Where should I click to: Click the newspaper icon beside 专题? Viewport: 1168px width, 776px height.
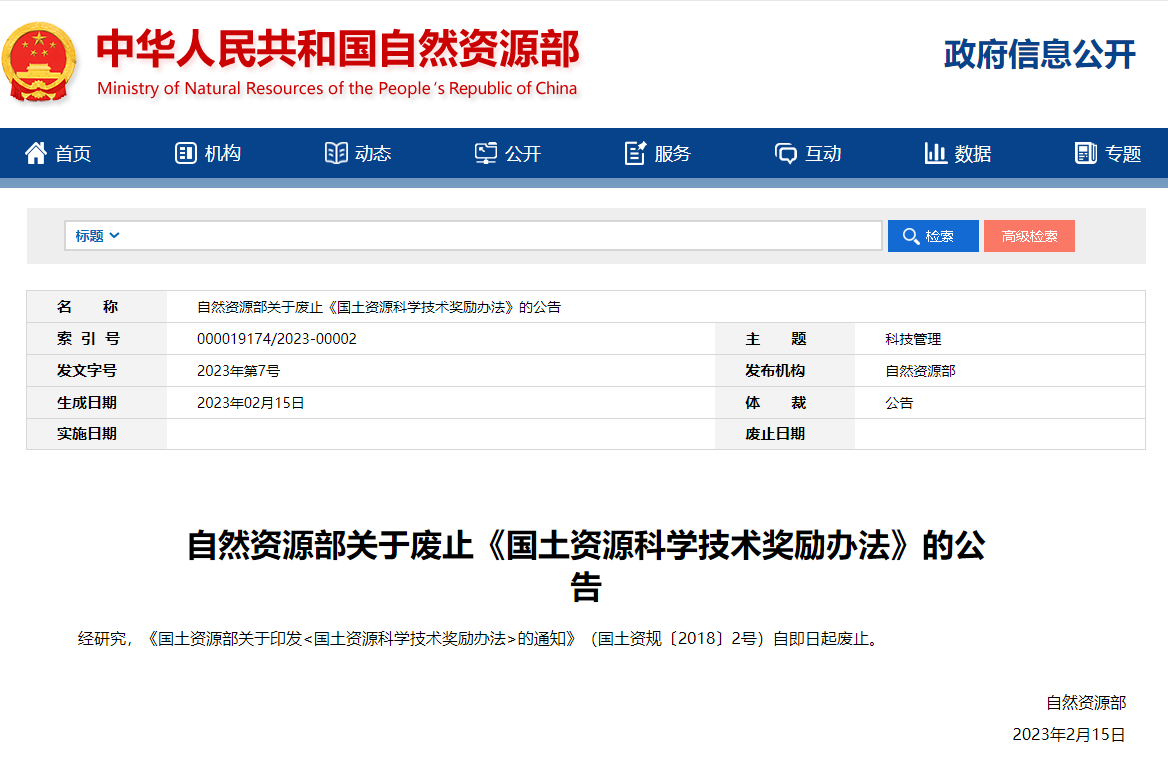1086,153
